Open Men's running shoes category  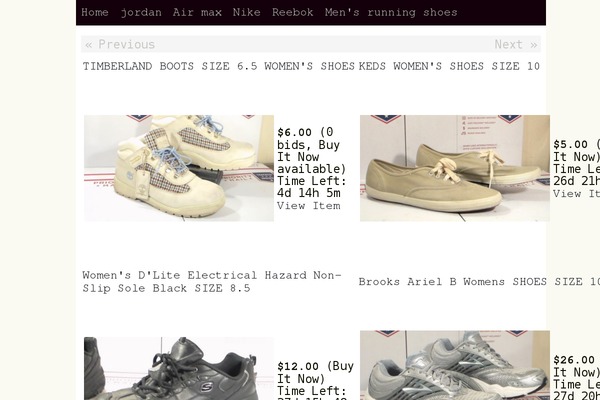click(x=391, y=12)
